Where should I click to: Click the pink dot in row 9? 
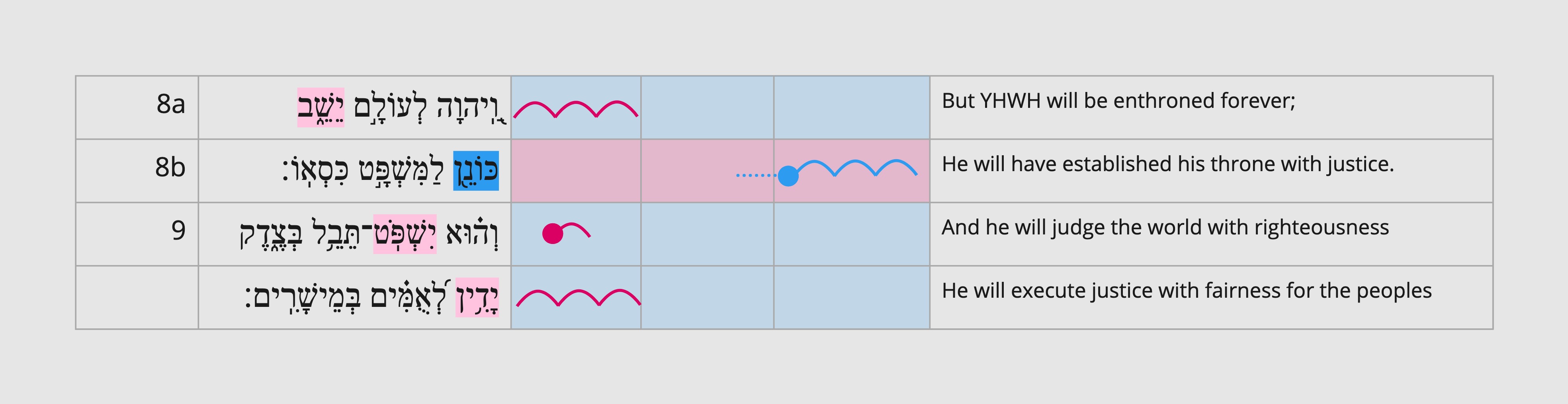[x=553, y=234]
